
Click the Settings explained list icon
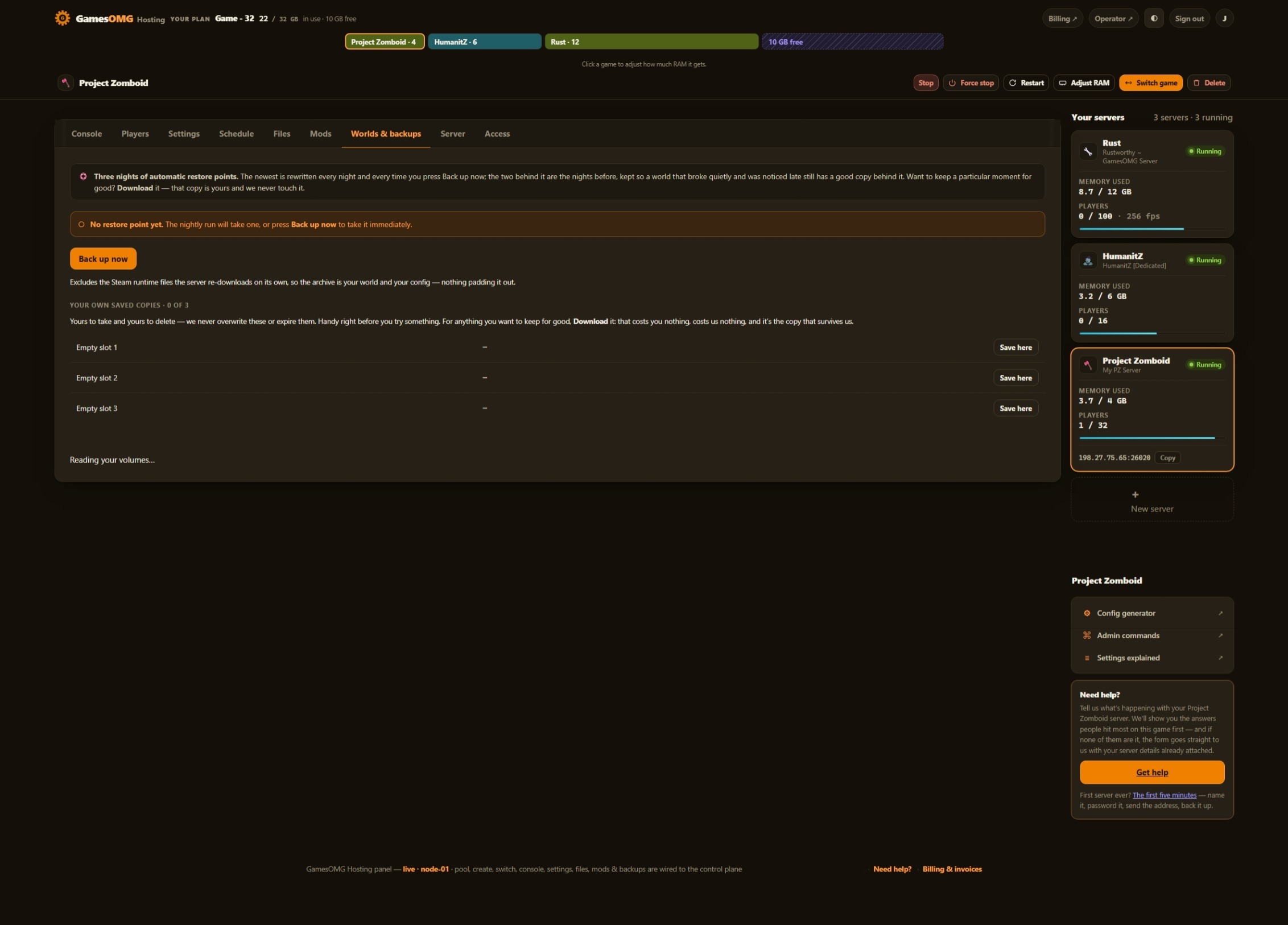point(1087,658)
